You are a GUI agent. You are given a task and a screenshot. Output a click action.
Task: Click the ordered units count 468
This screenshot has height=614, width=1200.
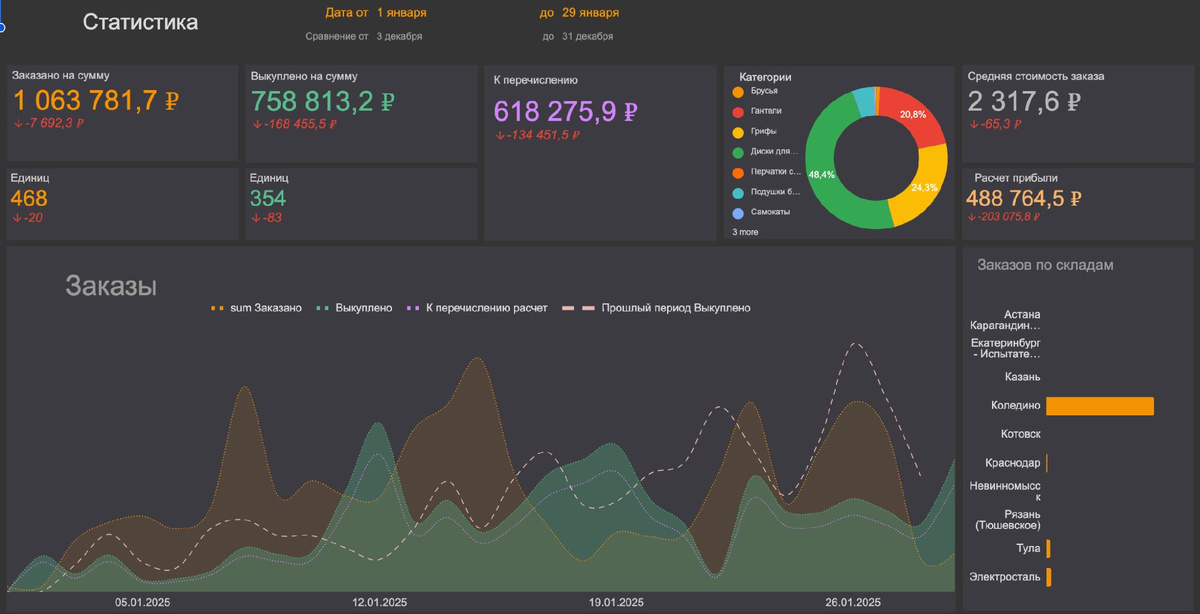pyautogui.click(x=29, y=198)
